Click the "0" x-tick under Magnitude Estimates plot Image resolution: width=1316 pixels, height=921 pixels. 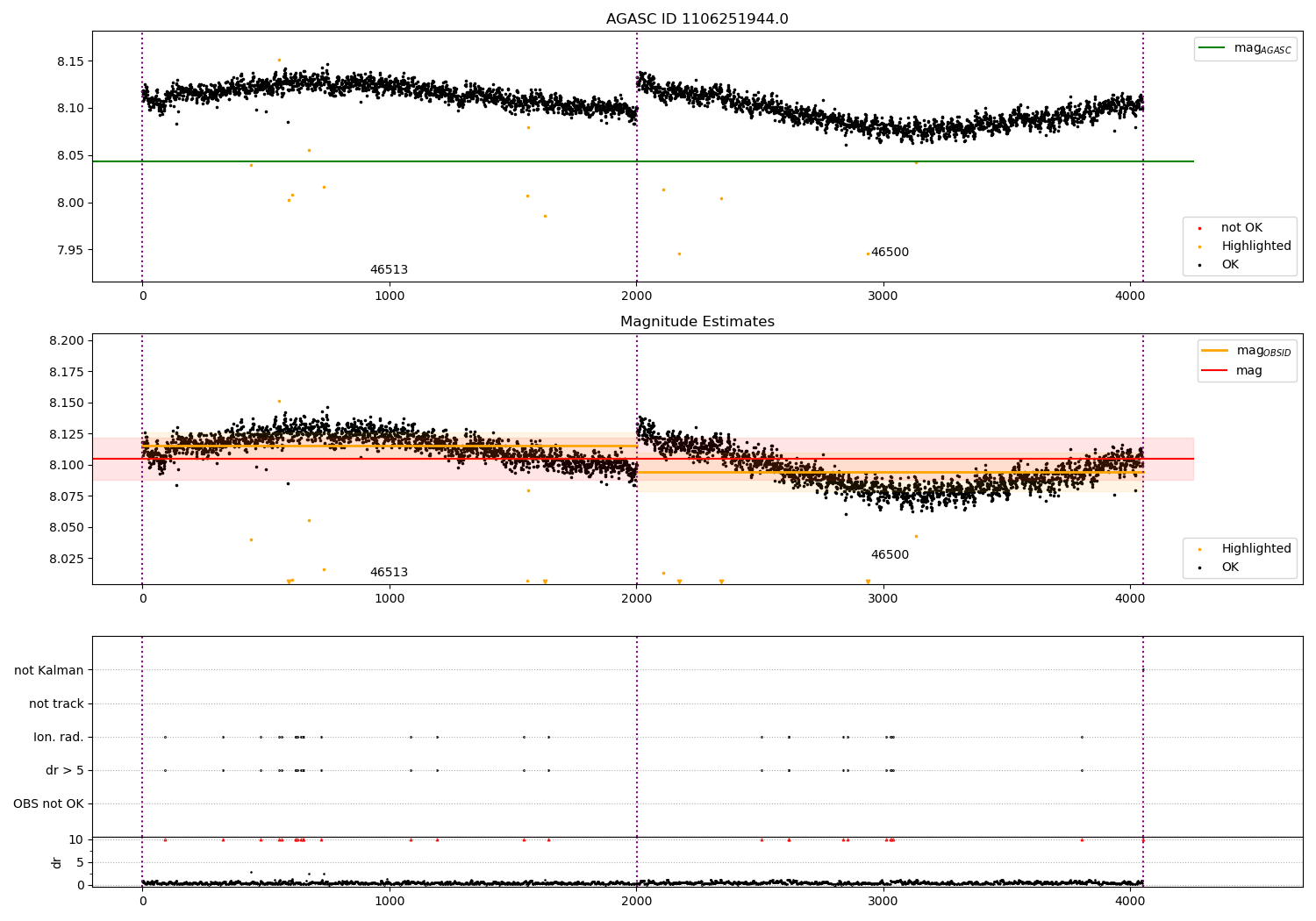[143, 599]
